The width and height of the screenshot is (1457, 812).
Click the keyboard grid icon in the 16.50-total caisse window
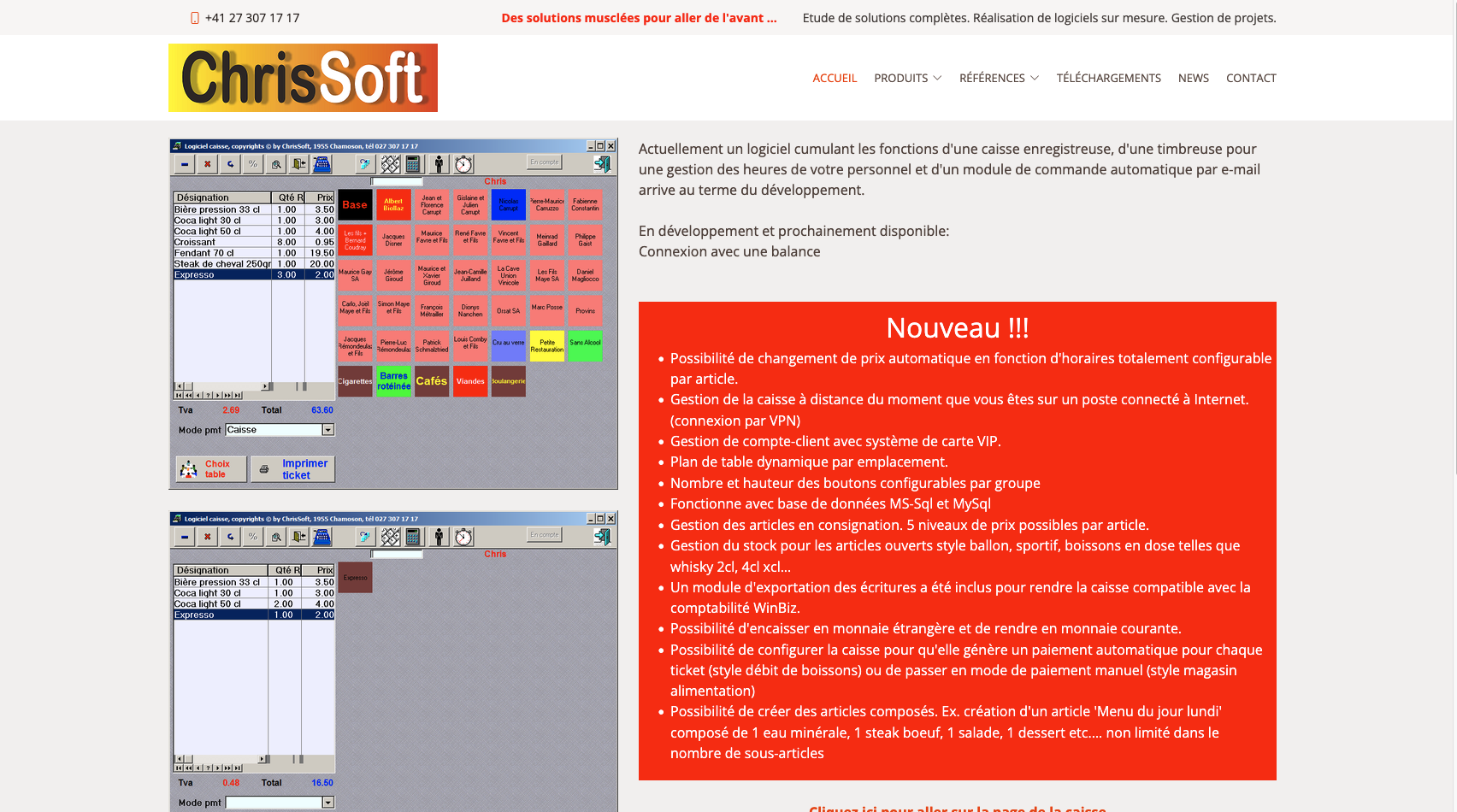(x=390, y=537)
